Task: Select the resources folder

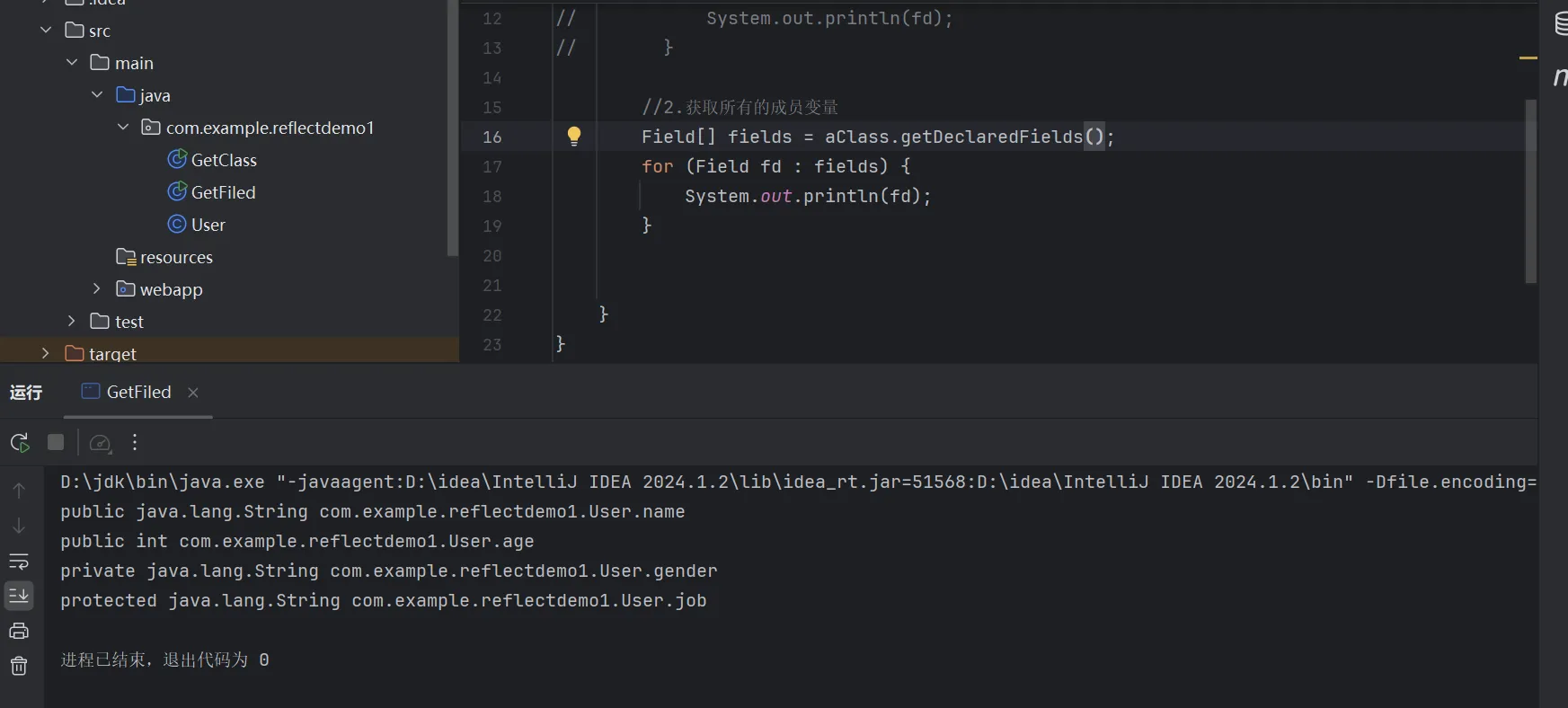Action: (176, 257)
